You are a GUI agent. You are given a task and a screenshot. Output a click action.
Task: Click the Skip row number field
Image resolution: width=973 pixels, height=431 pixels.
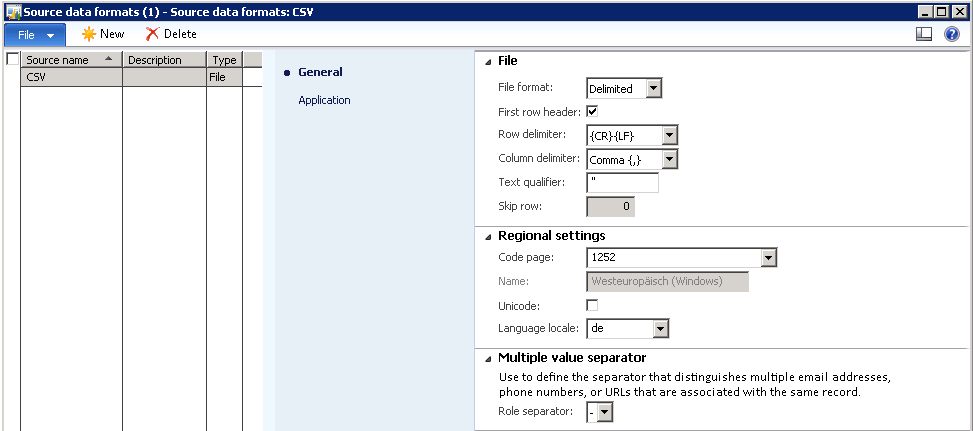pyautogui.click(x=611, y=207)
